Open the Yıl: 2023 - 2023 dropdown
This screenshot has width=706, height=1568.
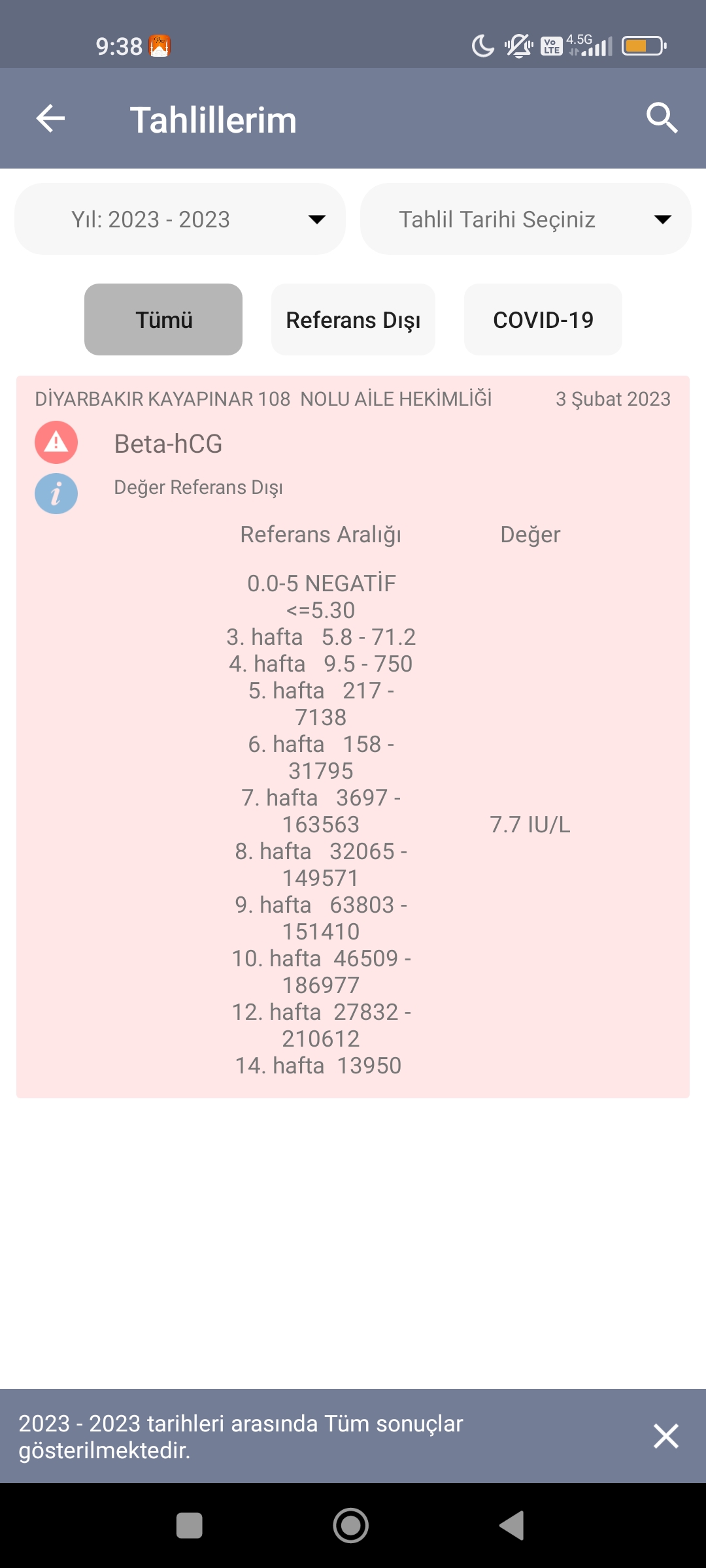click(180, 220)
